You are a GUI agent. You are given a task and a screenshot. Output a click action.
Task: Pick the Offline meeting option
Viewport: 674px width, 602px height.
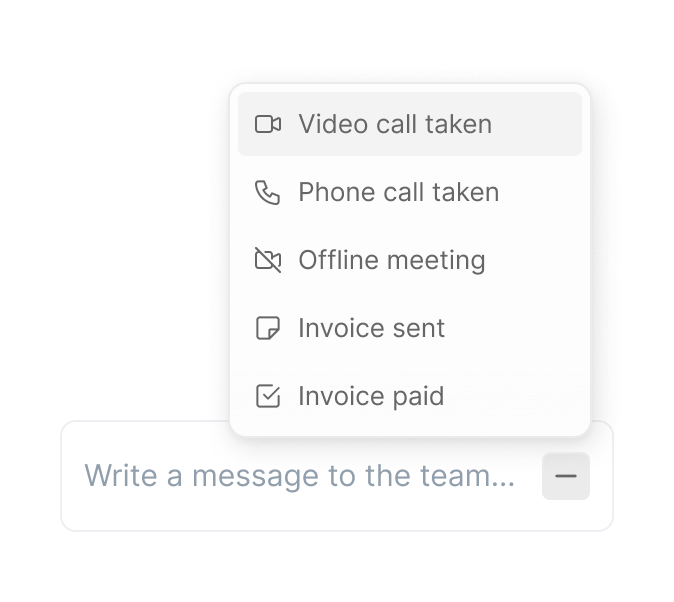coord(410,260)
